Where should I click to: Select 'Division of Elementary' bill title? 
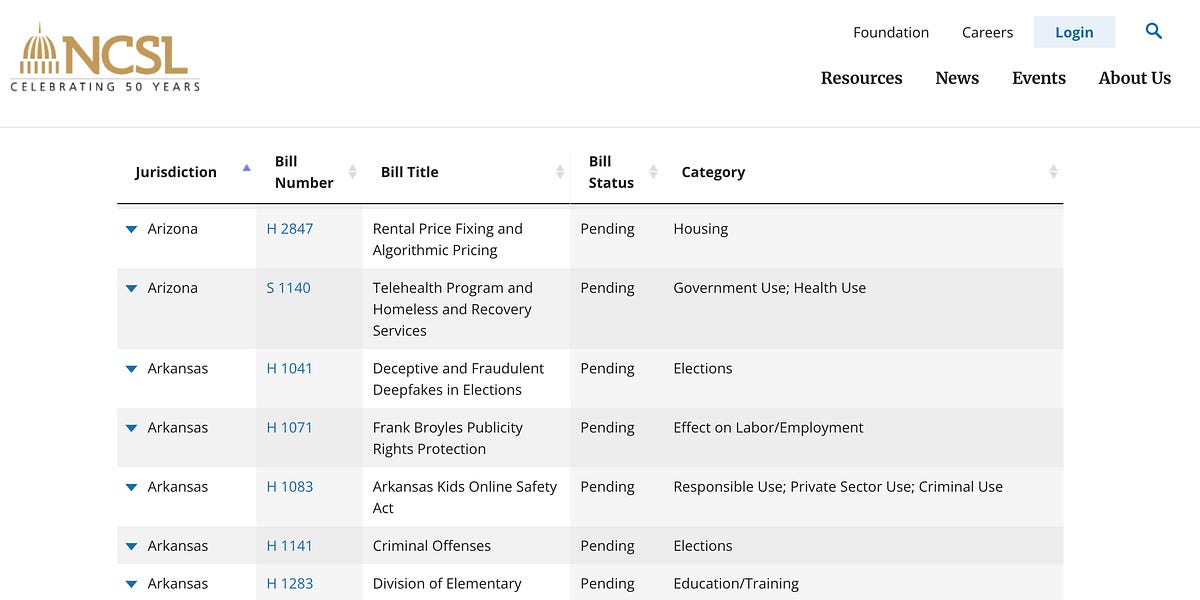pos(447,584)
